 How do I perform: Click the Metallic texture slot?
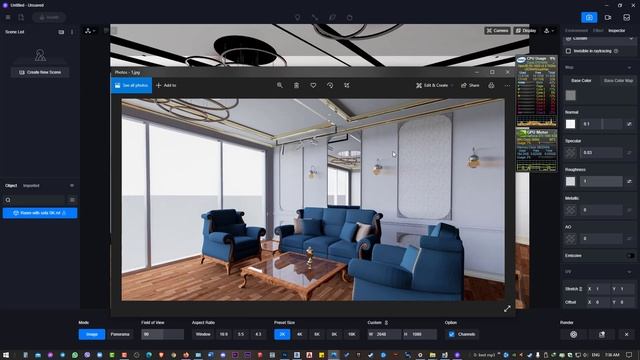(x=570, y=210)
